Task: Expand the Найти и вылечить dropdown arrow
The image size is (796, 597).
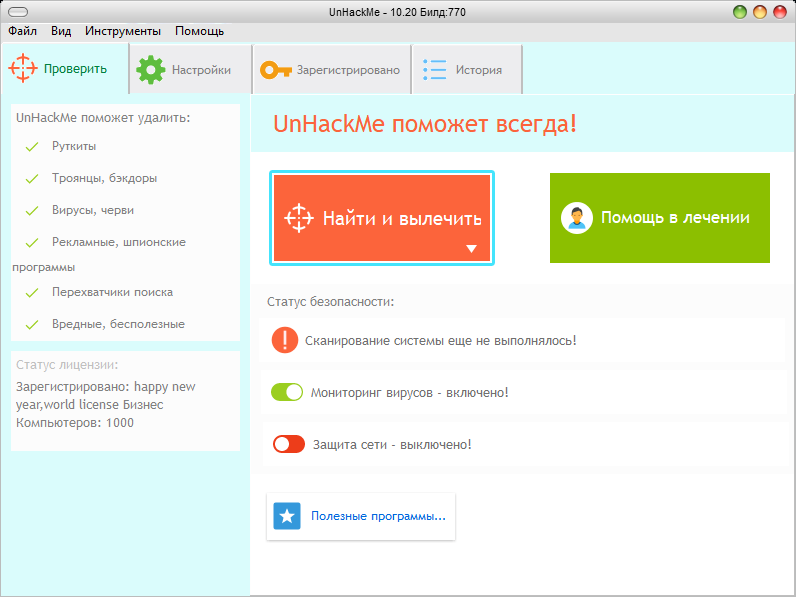Action: [472, 249]
